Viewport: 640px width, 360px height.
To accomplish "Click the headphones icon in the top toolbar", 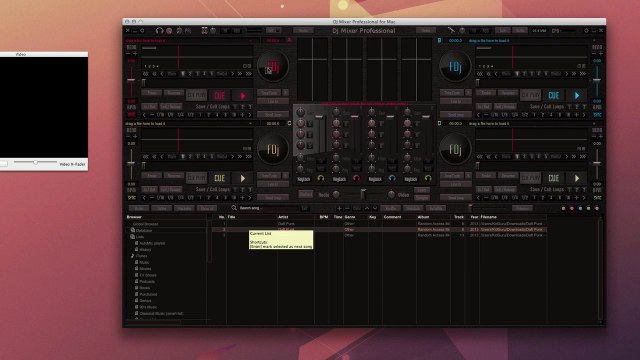I will tap(159, 31).
